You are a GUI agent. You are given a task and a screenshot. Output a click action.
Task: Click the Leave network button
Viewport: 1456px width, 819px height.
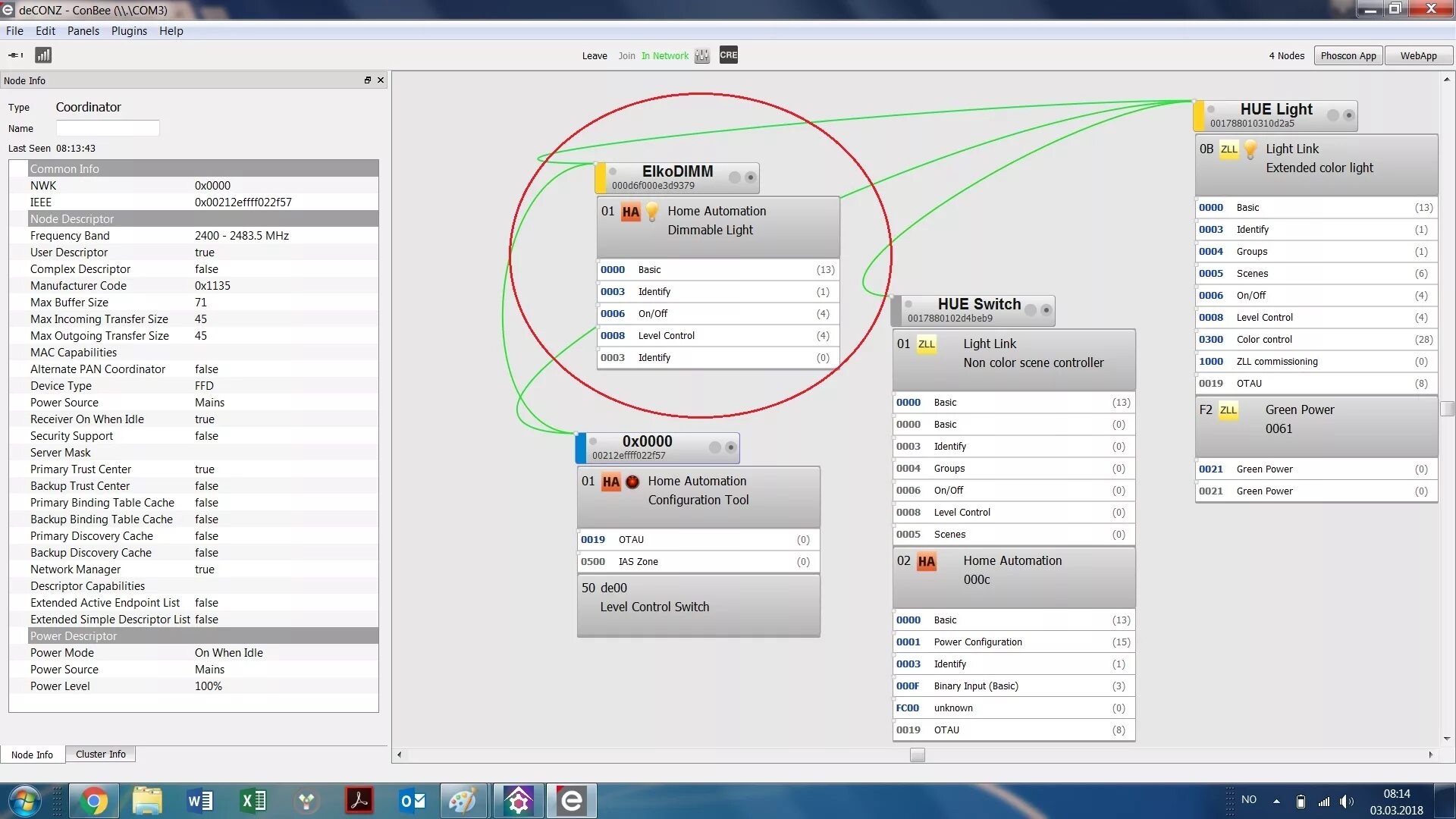tap(594, 56)
